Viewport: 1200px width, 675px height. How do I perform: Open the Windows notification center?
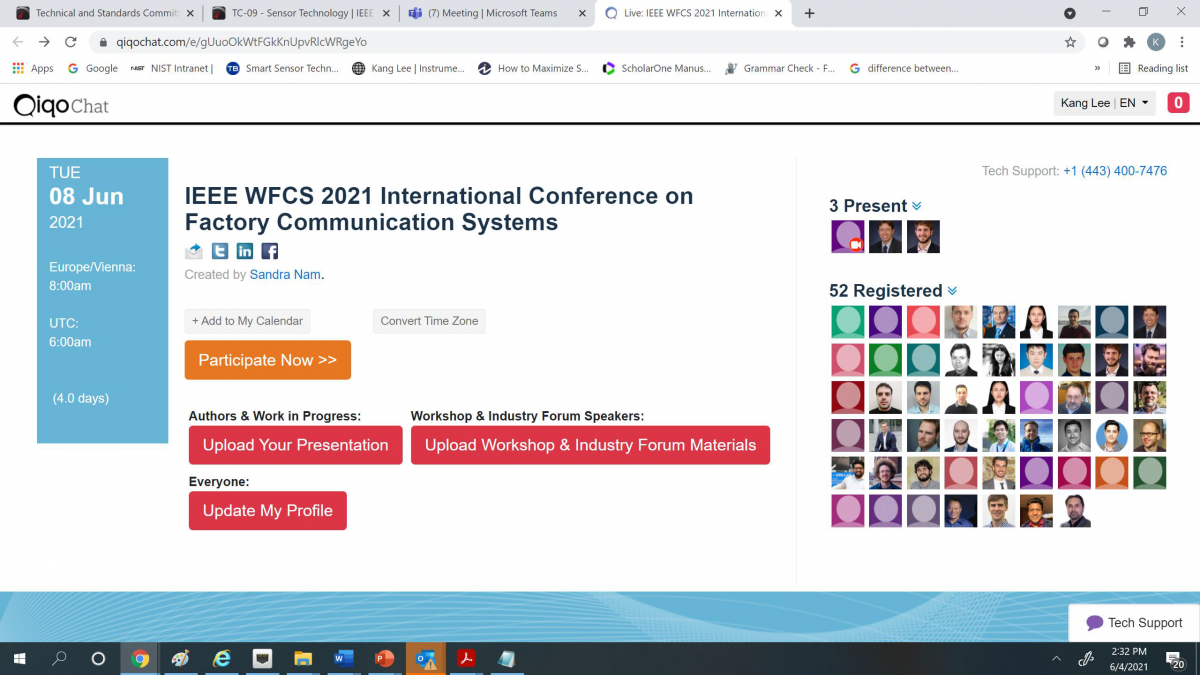point(1176,659)
